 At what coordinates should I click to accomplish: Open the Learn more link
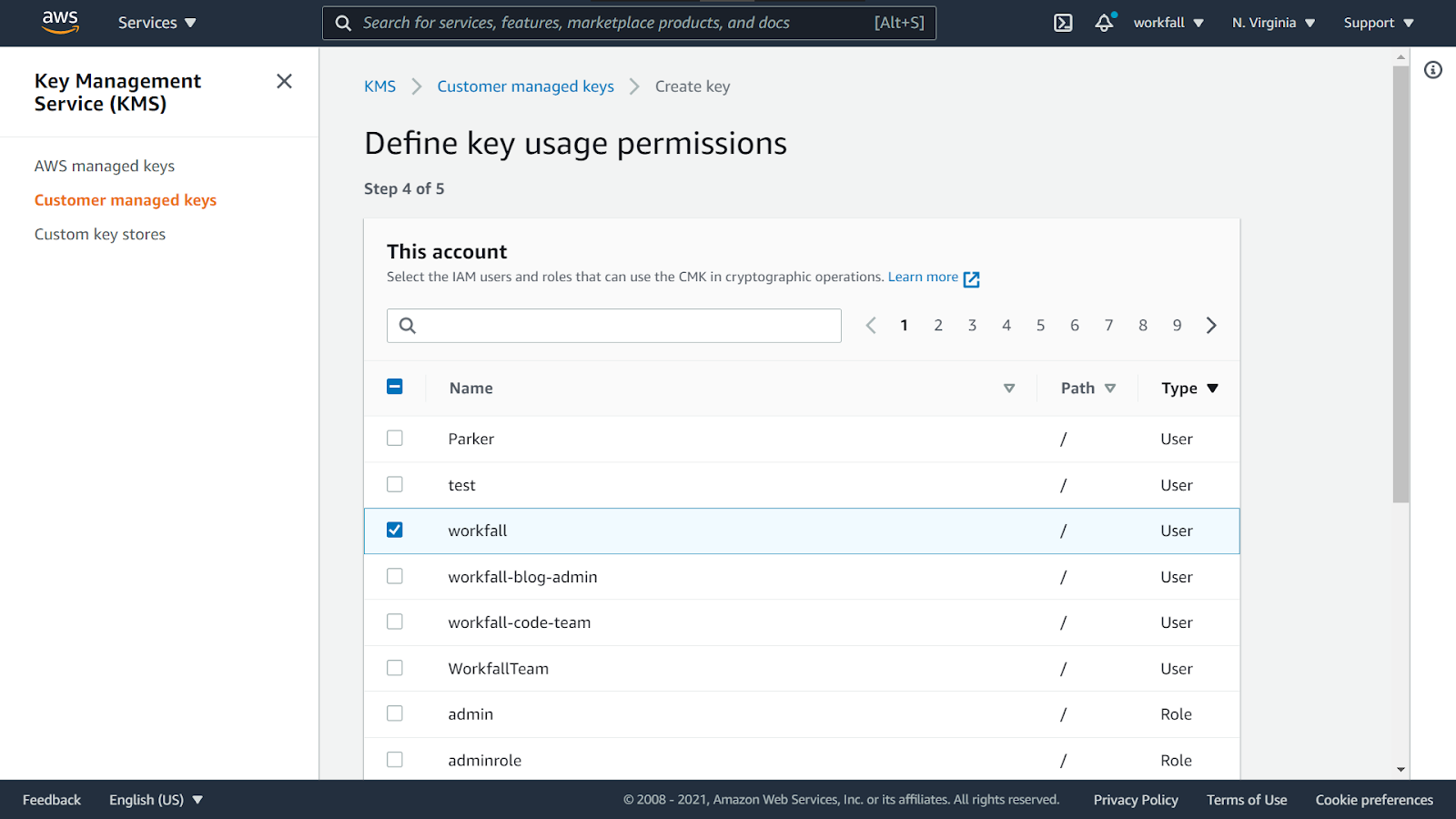(x=923, y=277)
